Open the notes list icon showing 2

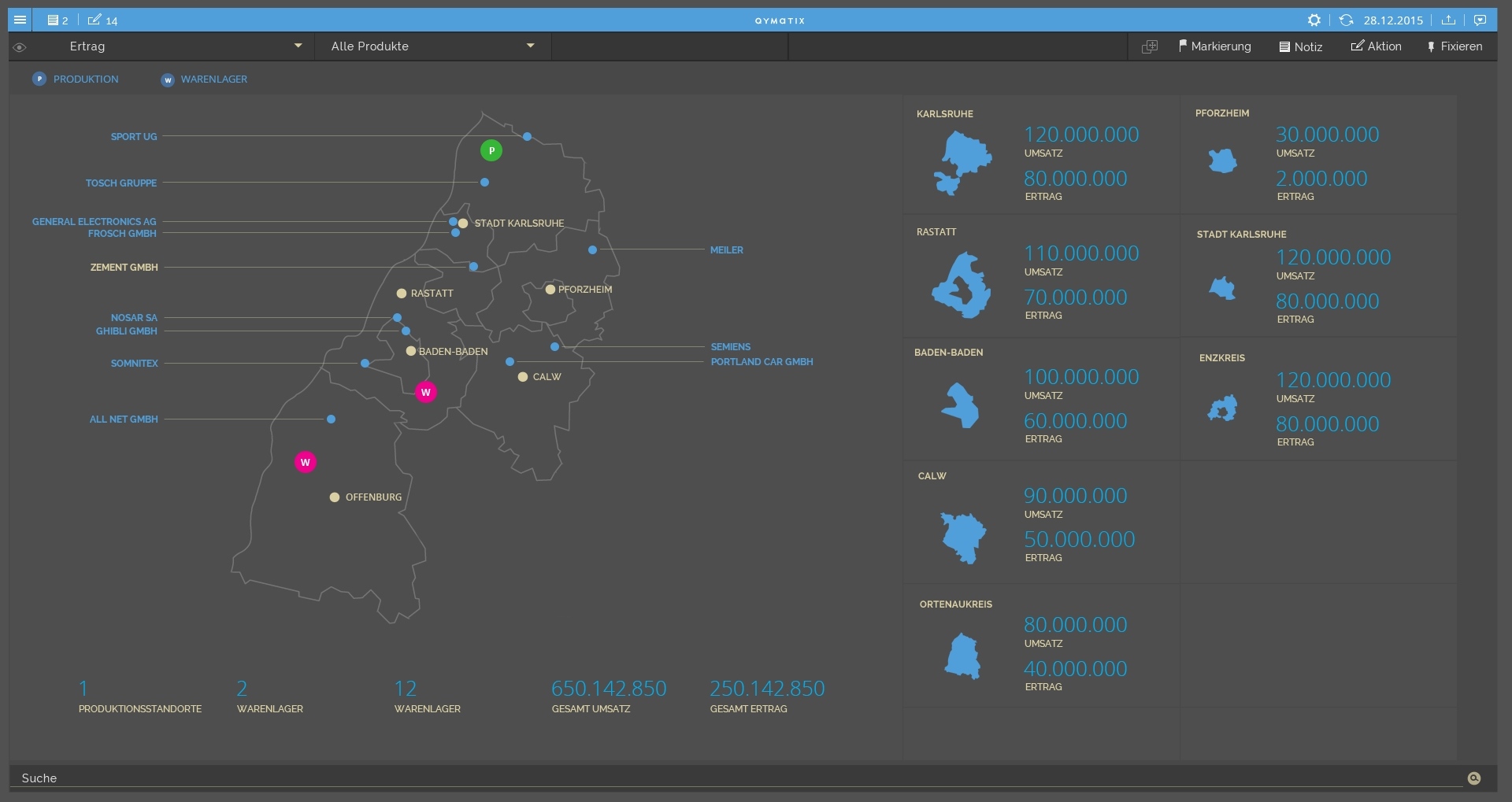(x=57, y=20)
